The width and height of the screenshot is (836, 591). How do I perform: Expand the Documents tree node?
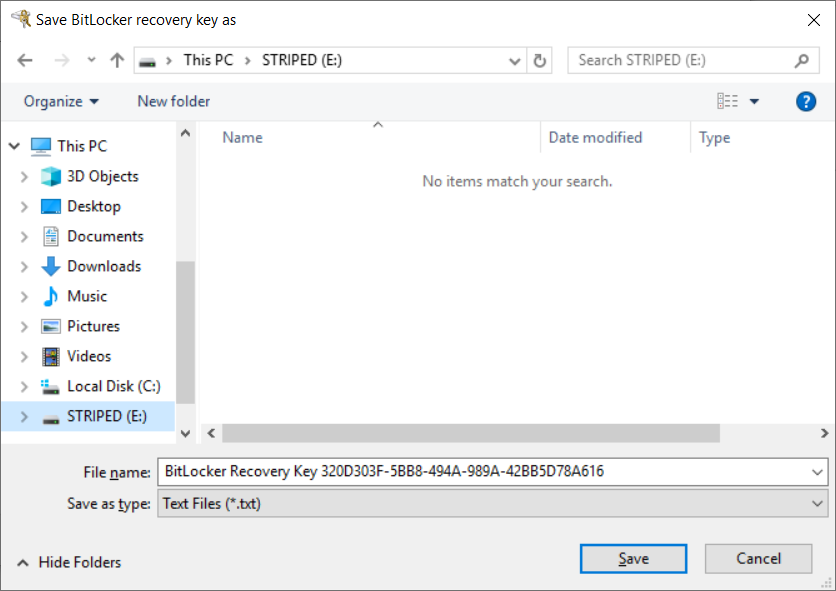pyautogui.click(x=24, y=236)
